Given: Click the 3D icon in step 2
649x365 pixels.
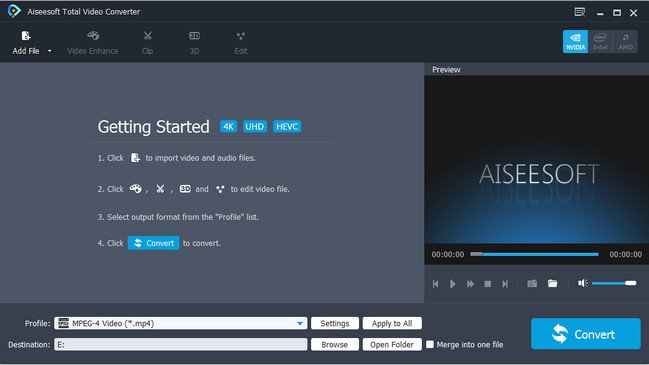Looking at the screenshot, I should (x=185, y=189).
